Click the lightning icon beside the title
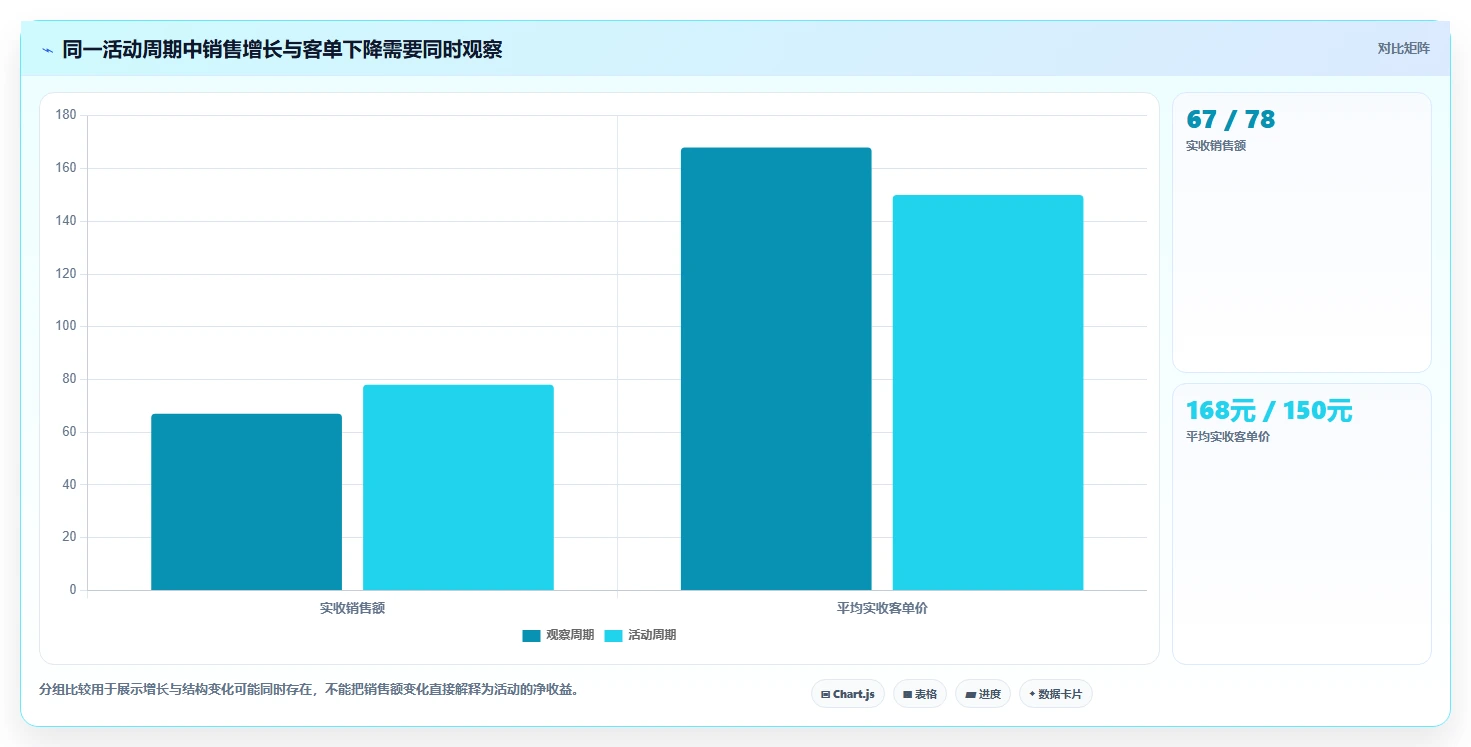Screen dimensions: 1471x747 click(48, 50)
